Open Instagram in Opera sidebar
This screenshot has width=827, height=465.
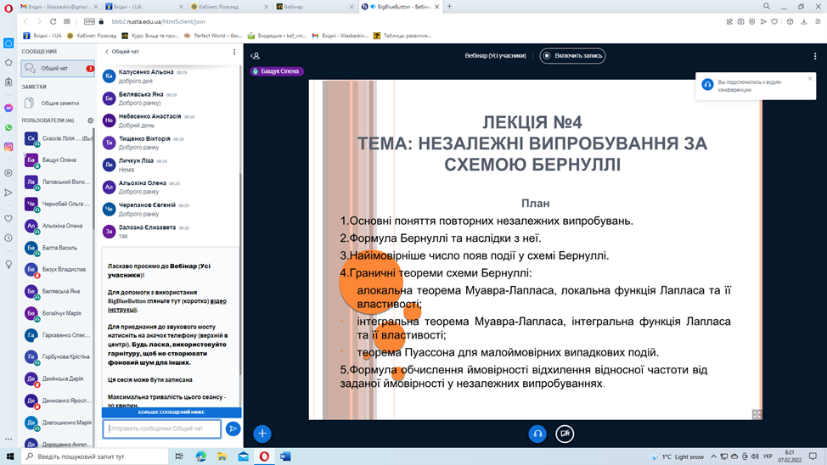point(8,147)
